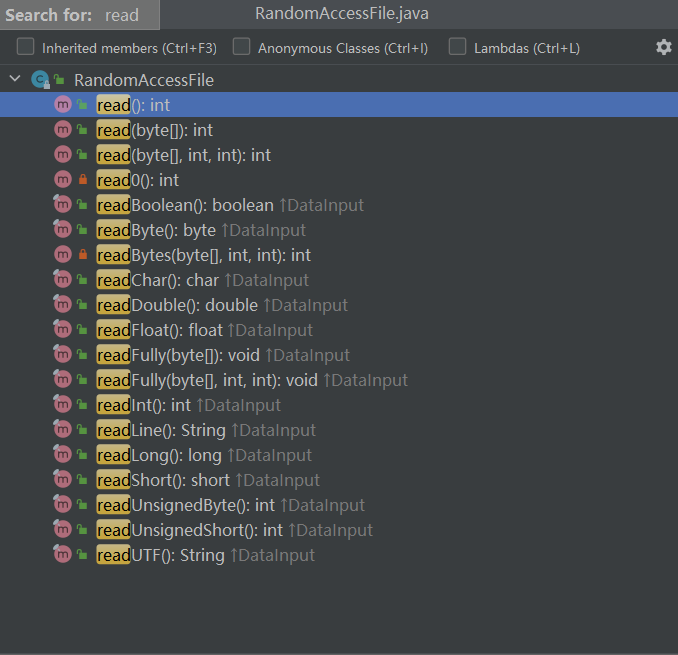Click the method icon for readLine()
678x655 pixels.
pos(63,430)
